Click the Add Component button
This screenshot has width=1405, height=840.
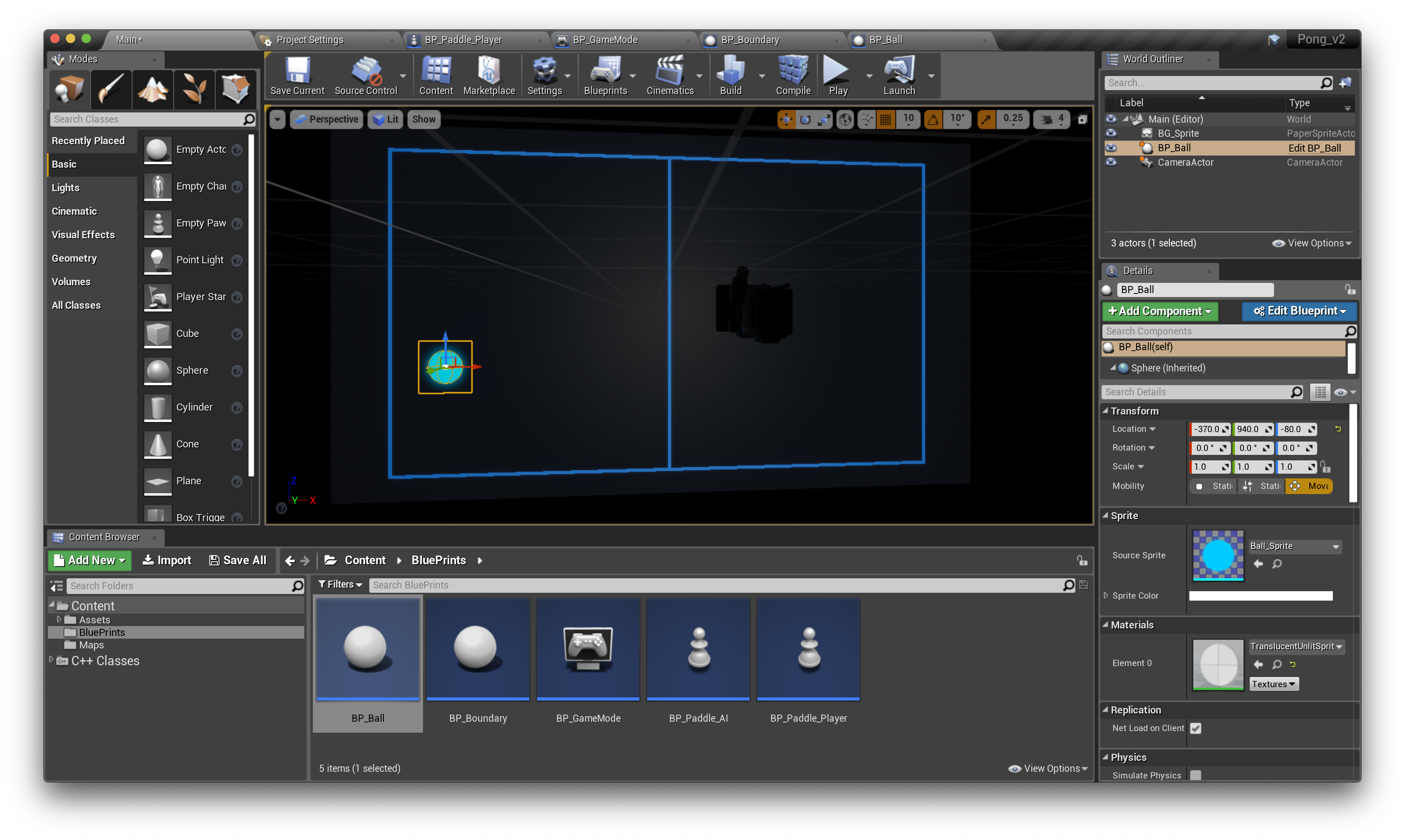tap(1159, 311)
